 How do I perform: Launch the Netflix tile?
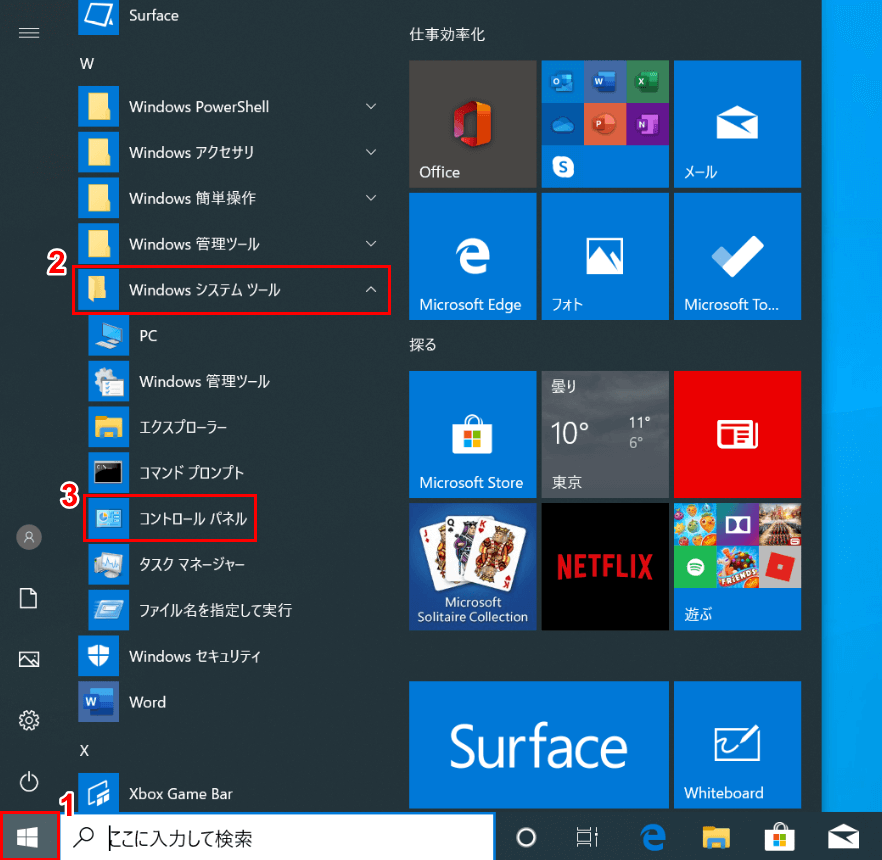(x=604, y=566)
